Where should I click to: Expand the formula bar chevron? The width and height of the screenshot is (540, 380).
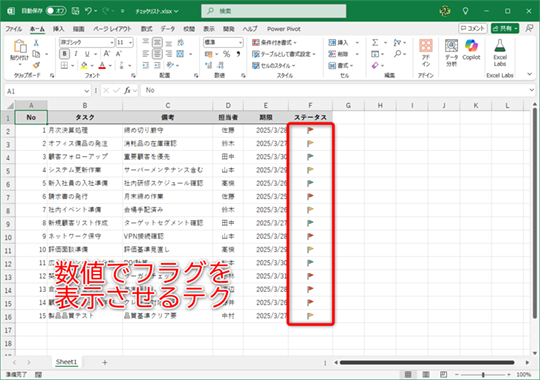532,90
